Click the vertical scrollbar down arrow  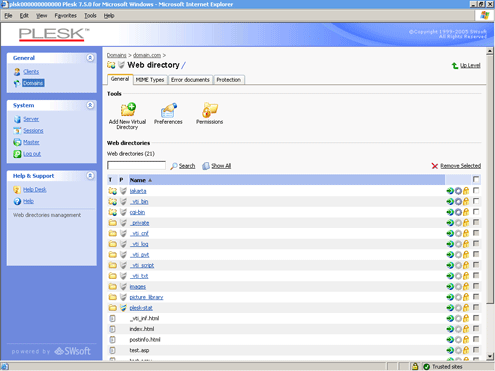tap(490, 356)
